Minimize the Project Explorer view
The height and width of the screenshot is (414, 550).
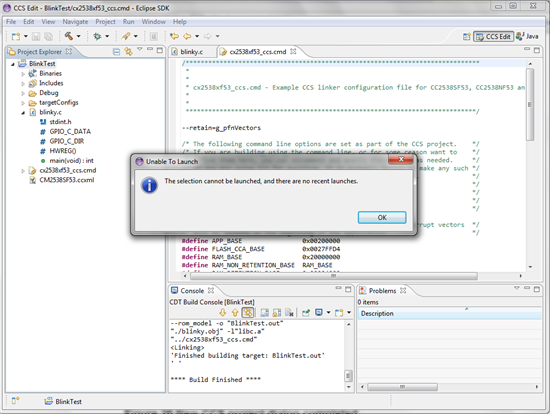(x=150, y=49)
